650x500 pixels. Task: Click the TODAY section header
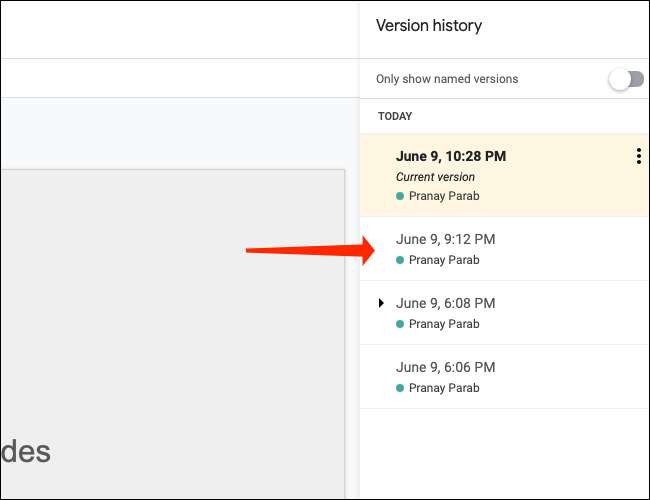coord(395,116)
